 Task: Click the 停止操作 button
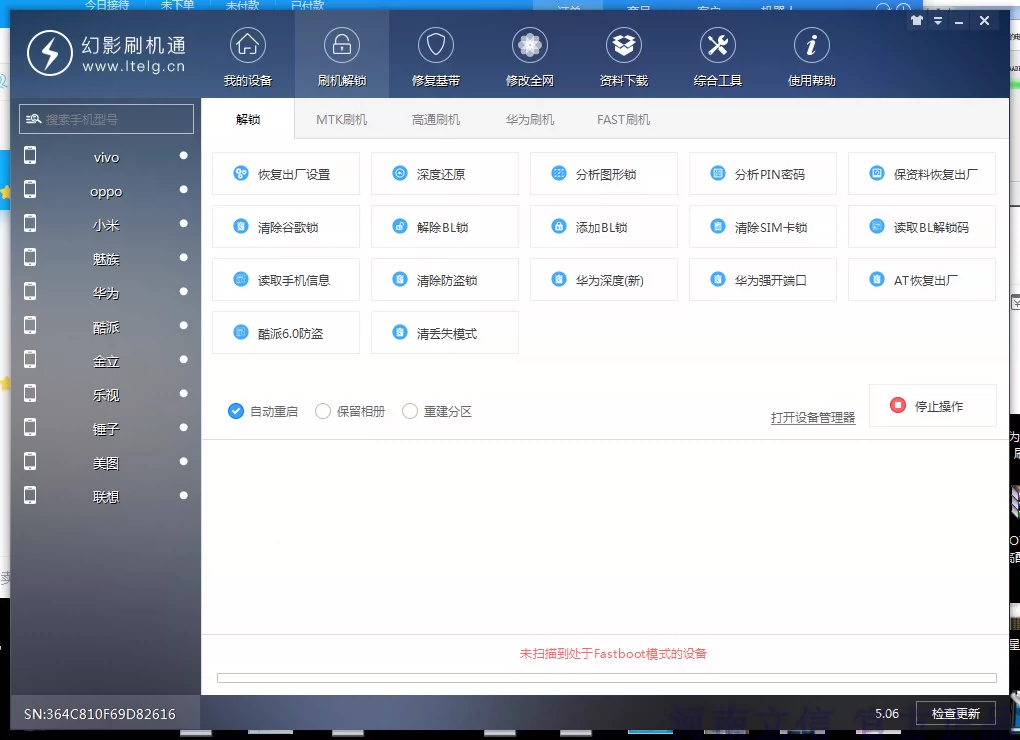coord(932,406)
